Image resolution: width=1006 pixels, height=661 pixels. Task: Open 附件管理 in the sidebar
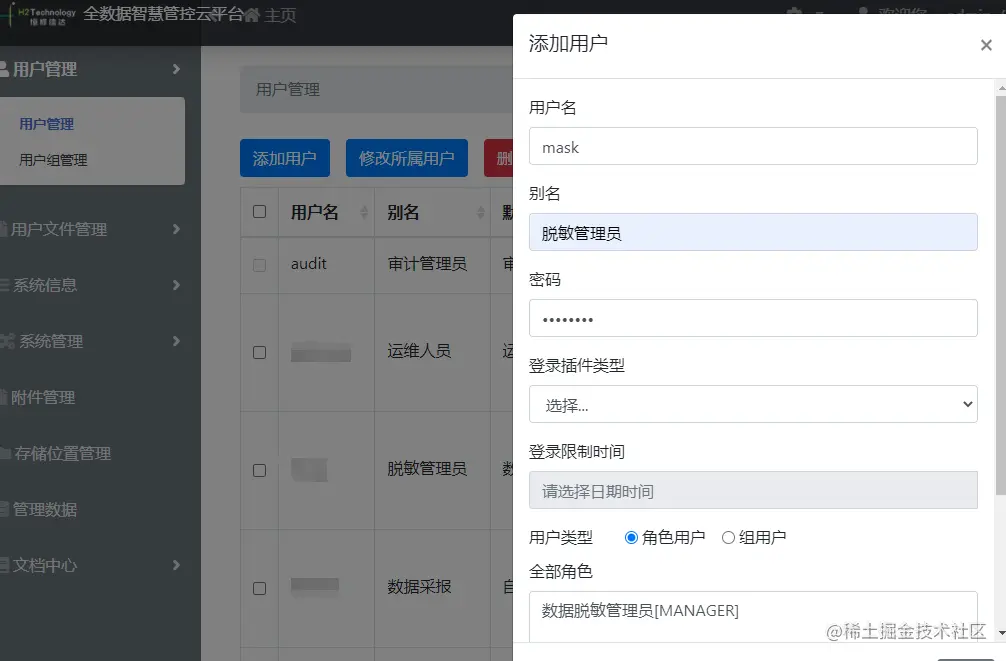point(43,397)
